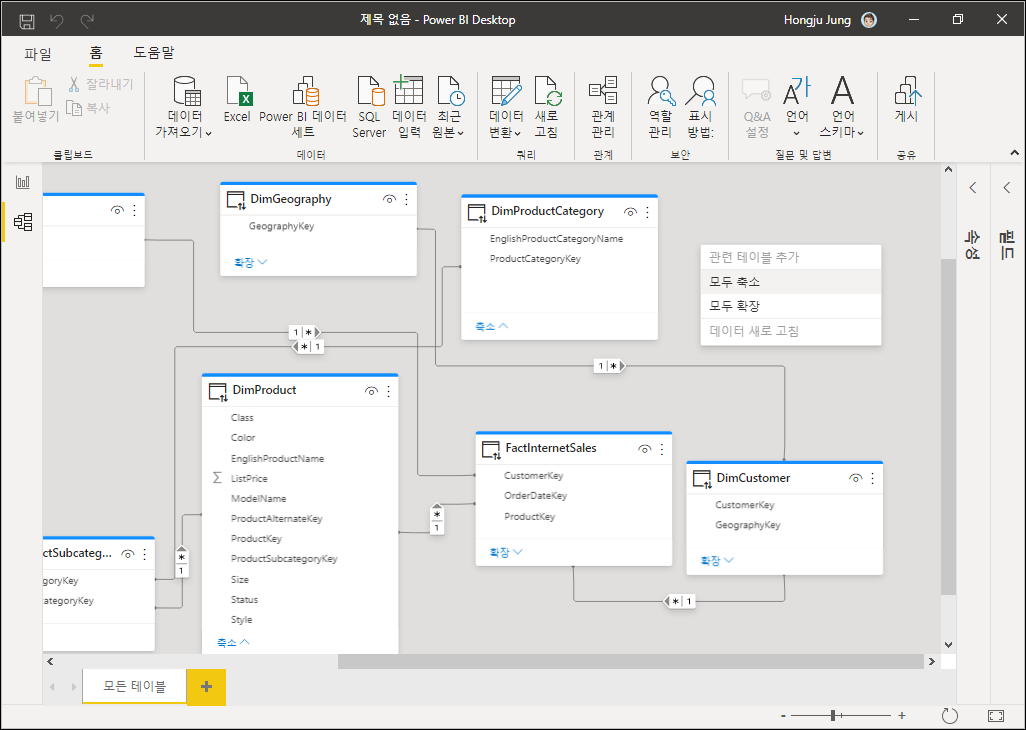Expand 필드 fields pane arrow
This screenshot has width=1026, height=730.
point(1006,188)
